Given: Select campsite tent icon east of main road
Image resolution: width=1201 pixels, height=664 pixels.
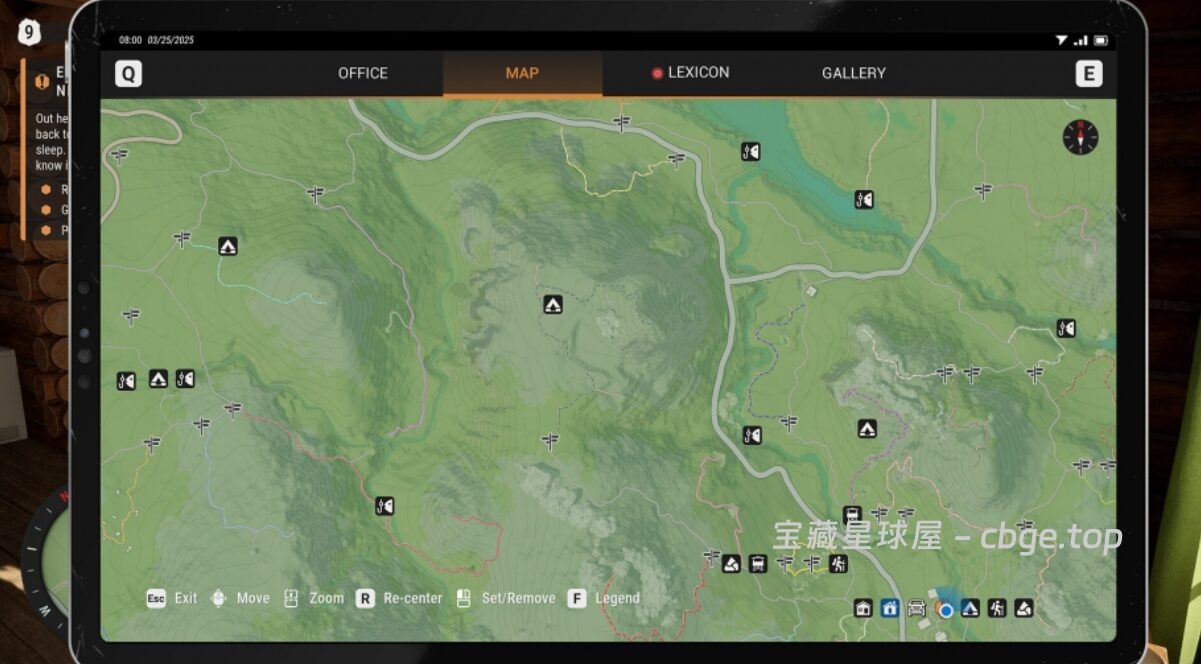Looking at the screenshot, I should [x=867, y=429].
